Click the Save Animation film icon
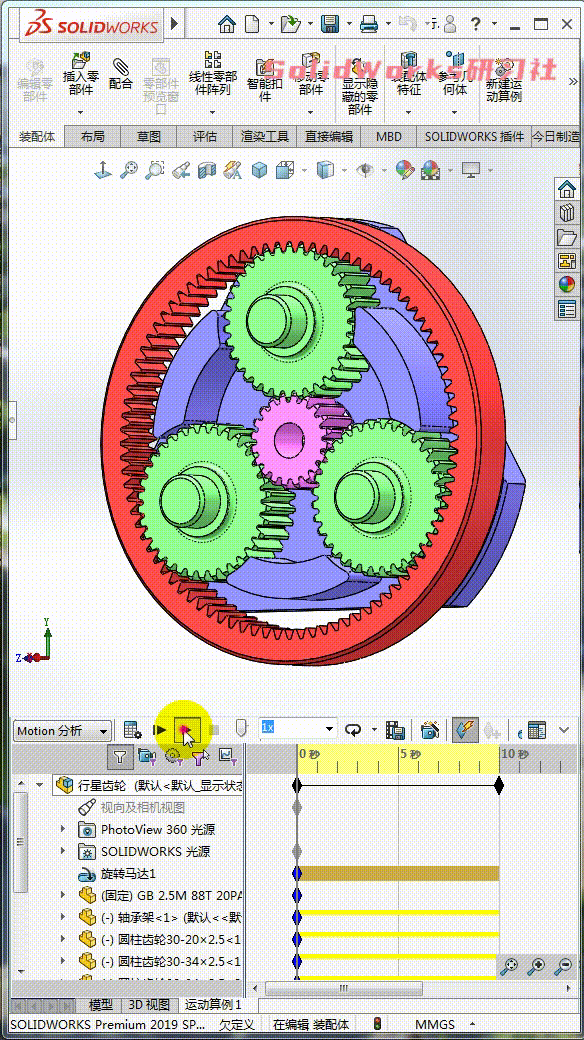The image size is (584, 1040). (395, 730)
